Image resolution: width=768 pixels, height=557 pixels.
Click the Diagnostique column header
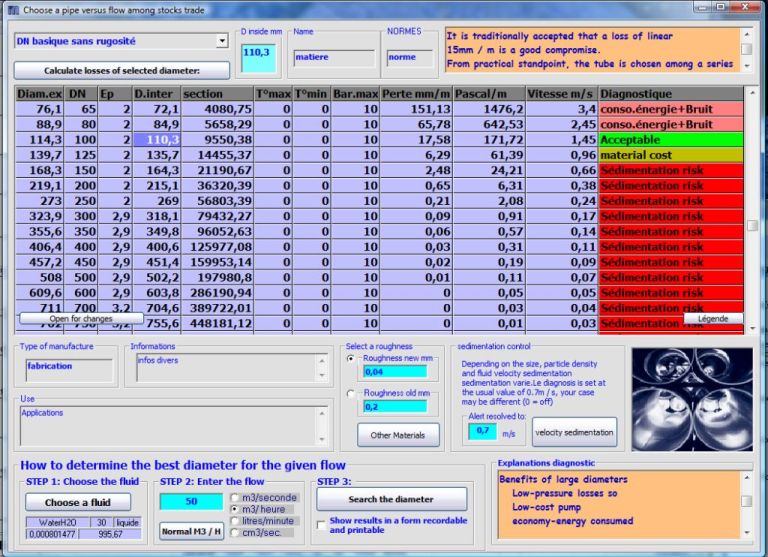(x=671, y=94)
